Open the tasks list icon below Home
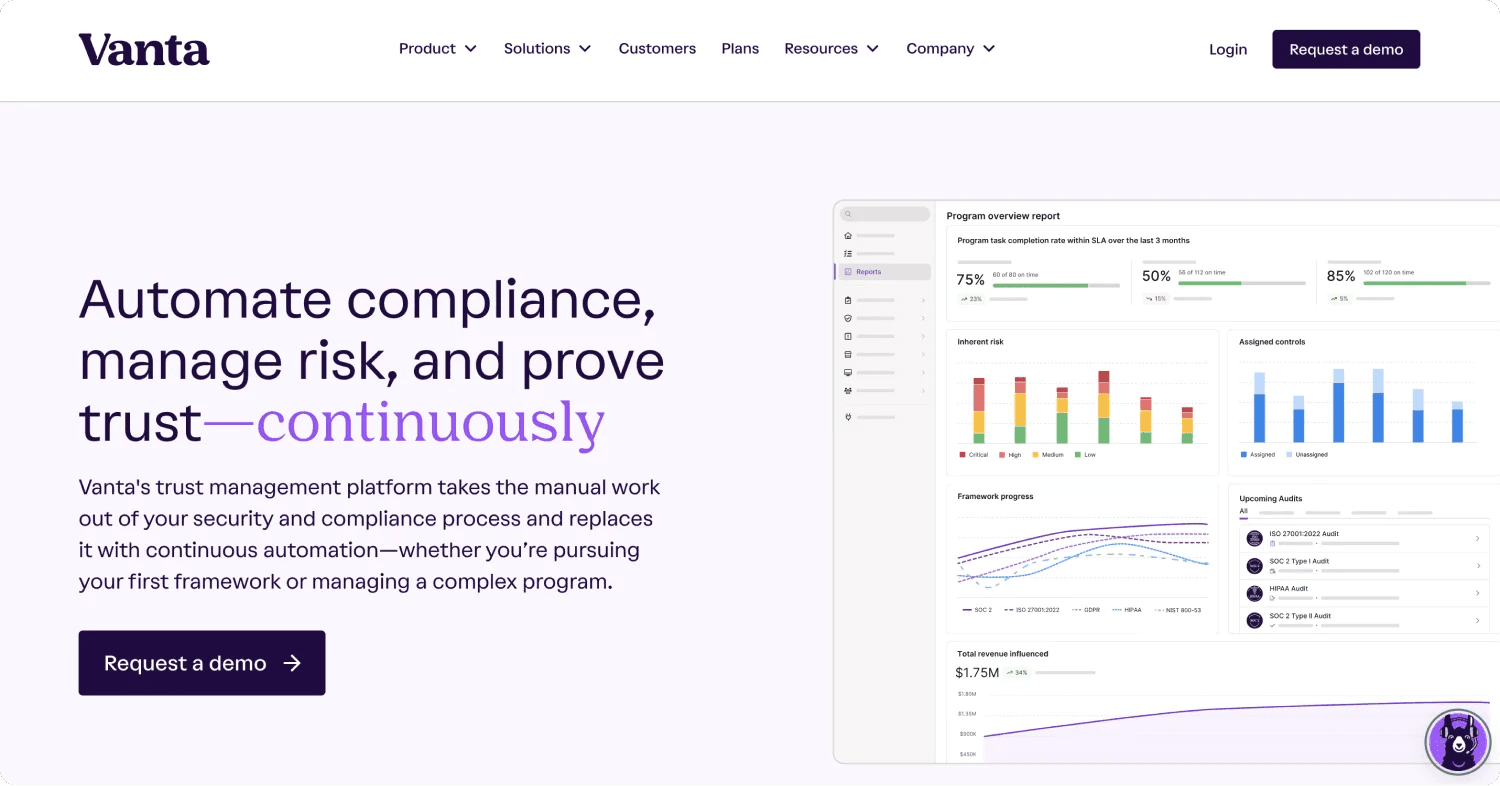The image size is (1500, 786). 847,253
